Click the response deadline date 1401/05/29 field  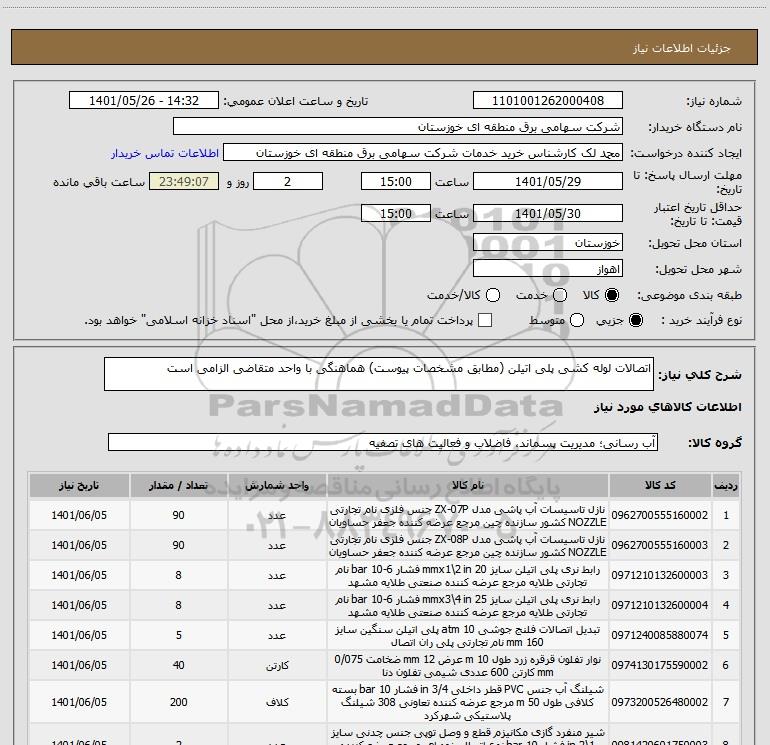(547, 181)
